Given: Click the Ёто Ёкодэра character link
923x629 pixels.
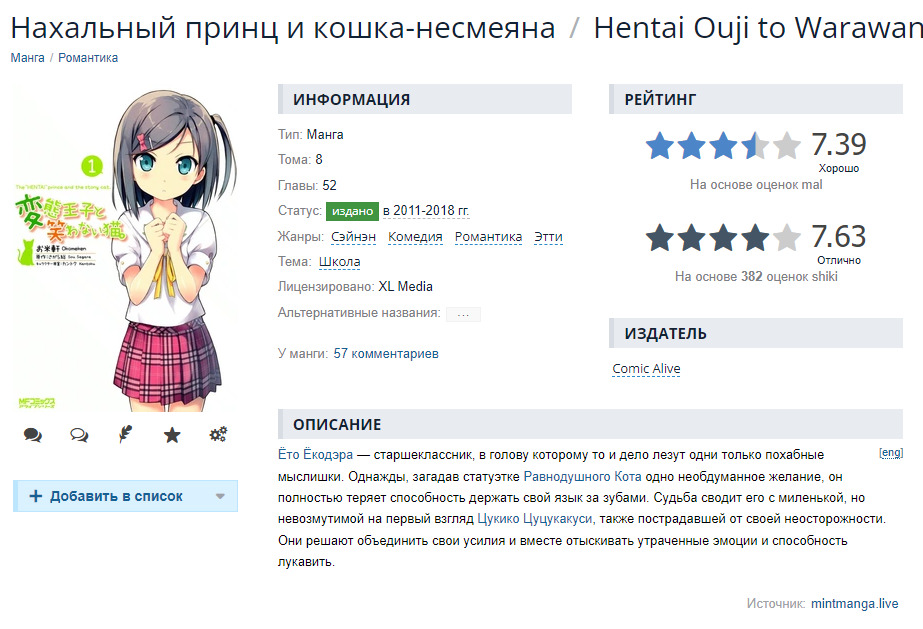Looking at the screenshot, I should [315, 455].
